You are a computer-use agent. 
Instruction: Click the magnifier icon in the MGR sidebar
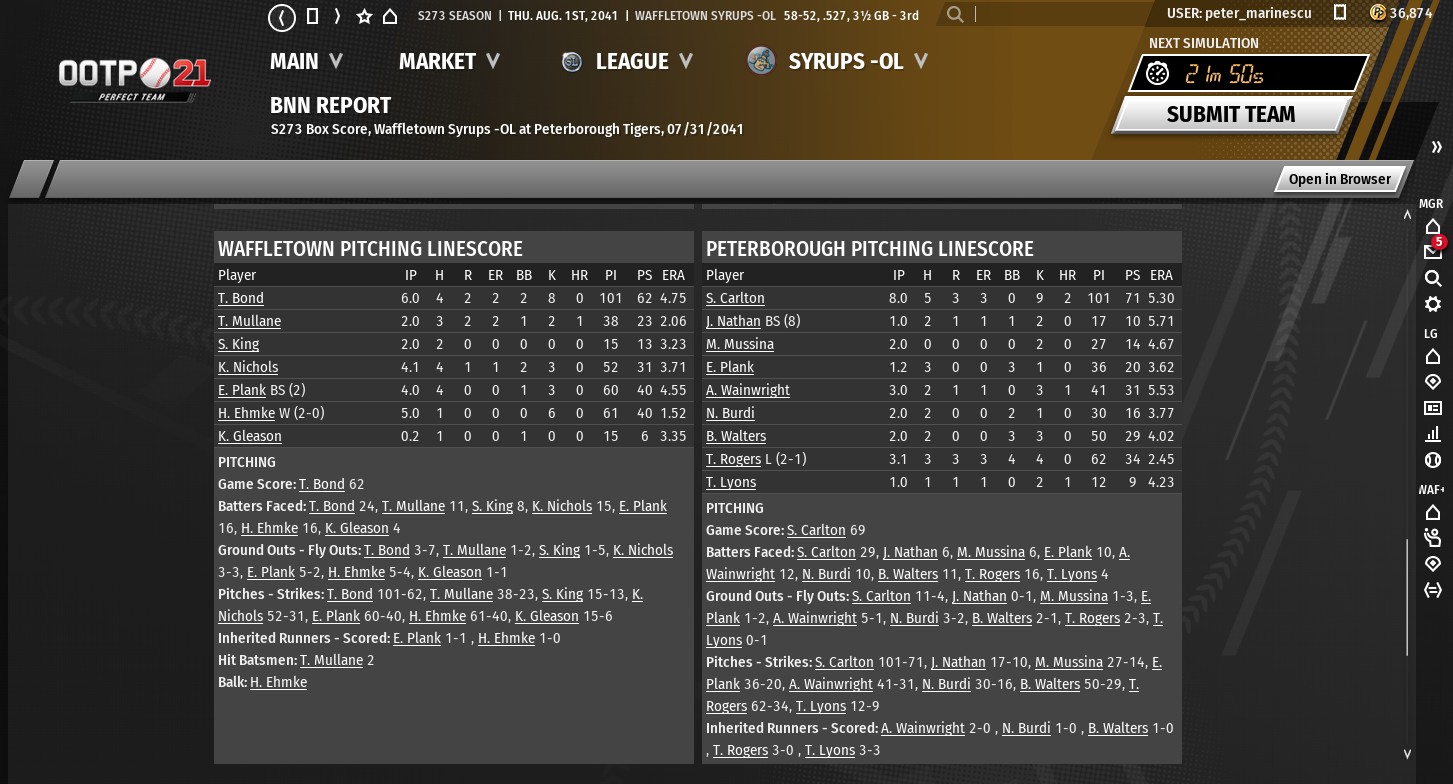pos(1432,278)
